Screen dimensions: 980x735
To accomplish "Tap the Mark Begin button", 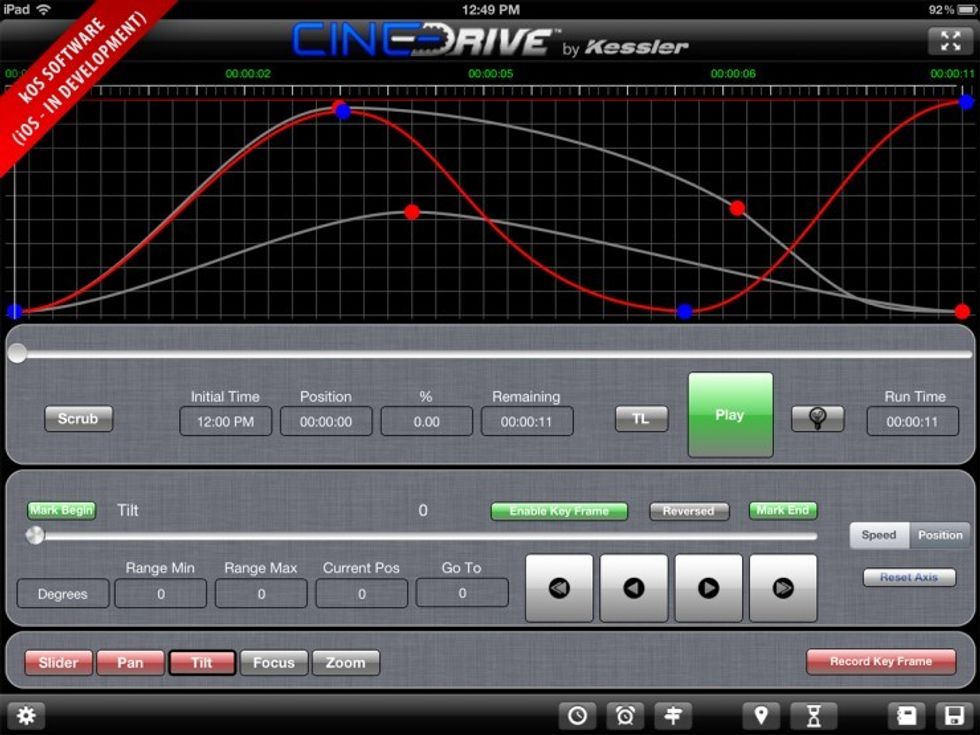I will pos(61,511).
